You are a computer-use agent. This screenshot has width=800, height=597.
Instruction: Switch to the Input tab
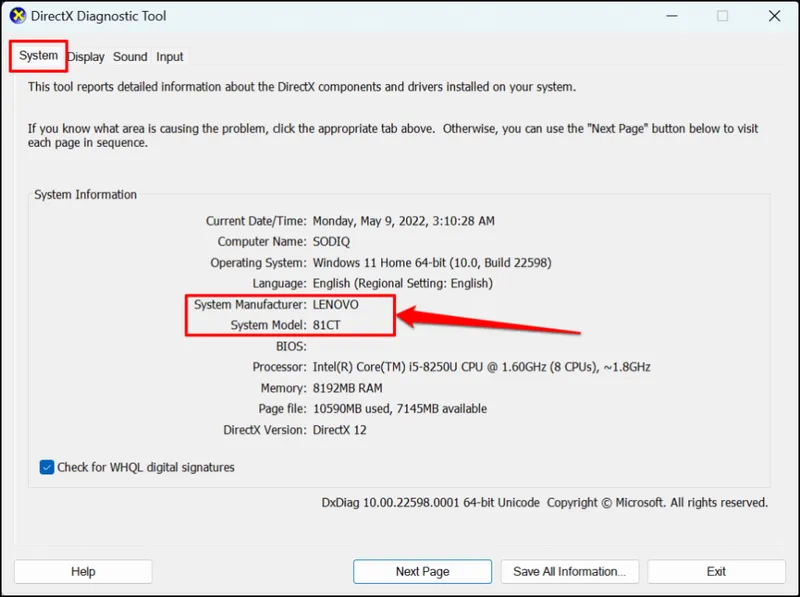coord(169,57)
